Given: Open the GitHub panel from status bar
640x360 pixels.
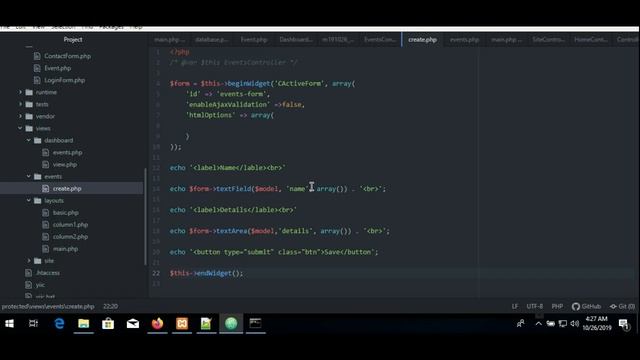Looking at the screenshot, I should 587,306.
